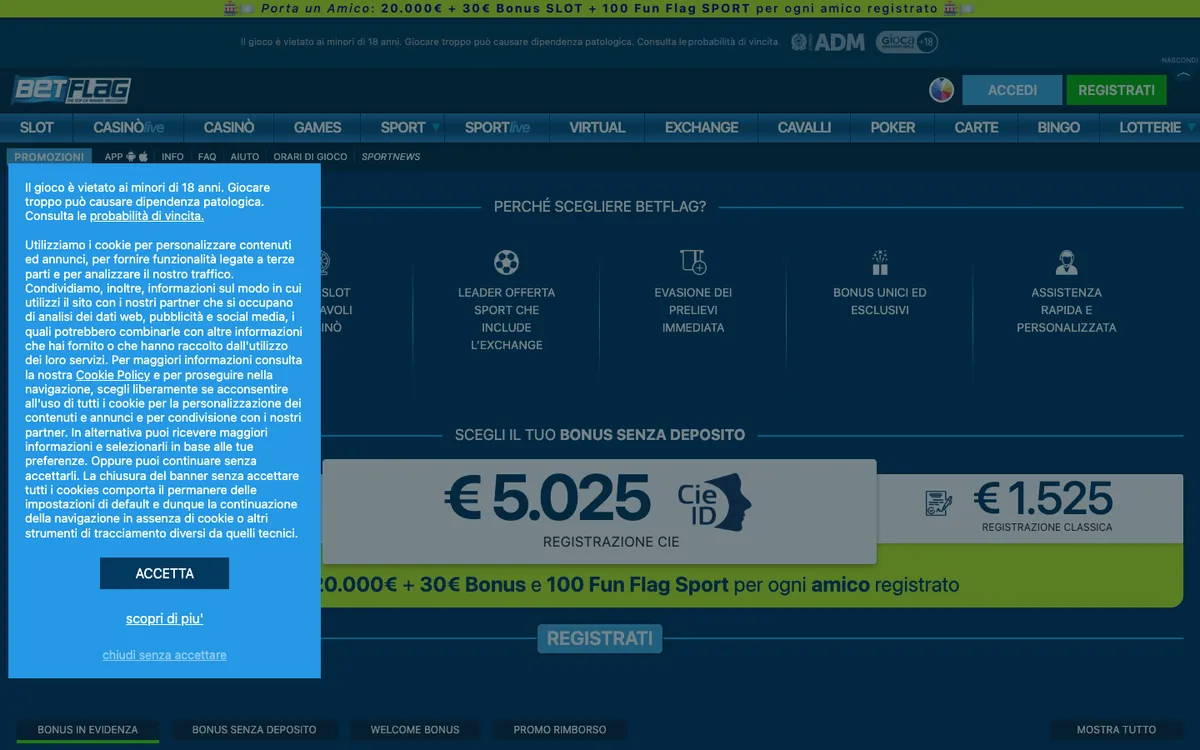This screenshot has height=750, width=1200.
Task: Select the €1.525 Registrazione Classica bonus card
Action: [1030, 509]
